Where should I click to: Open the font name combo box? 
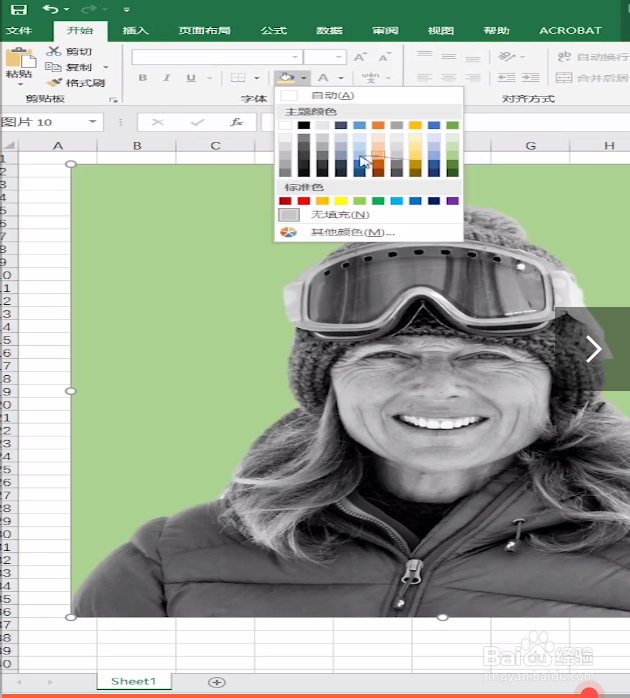(x=217, y=57)
